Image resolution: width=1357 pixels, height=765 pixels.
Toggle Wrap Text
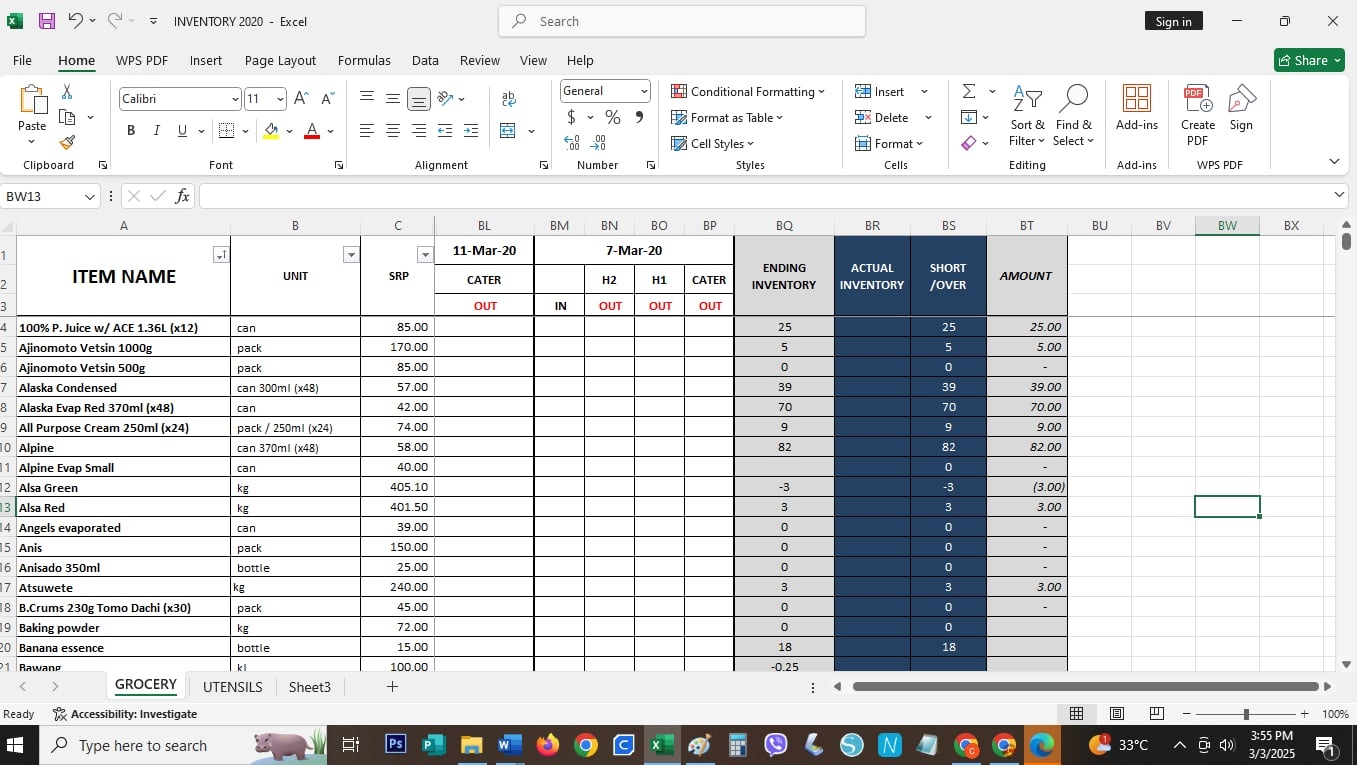(x=508, y=98)
